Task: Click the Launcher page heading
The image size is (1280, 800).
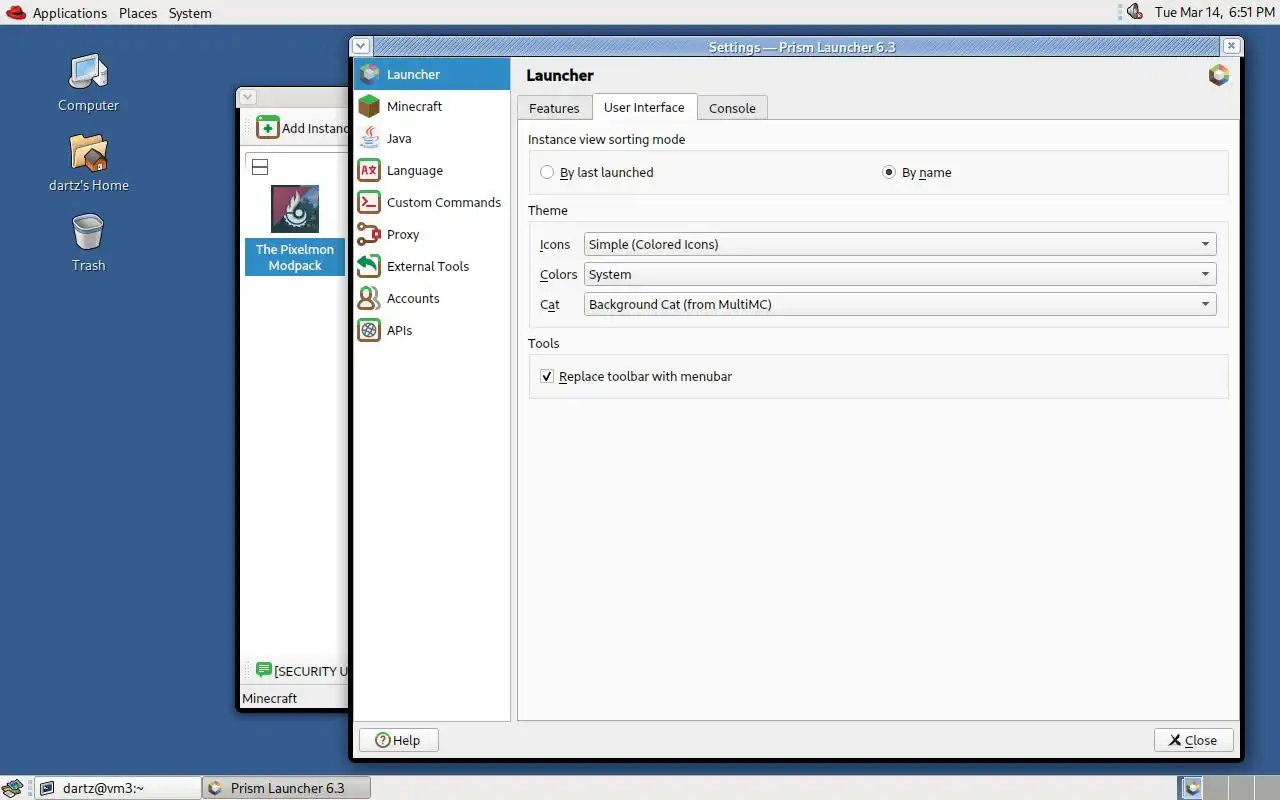Action: coord(560,75)
